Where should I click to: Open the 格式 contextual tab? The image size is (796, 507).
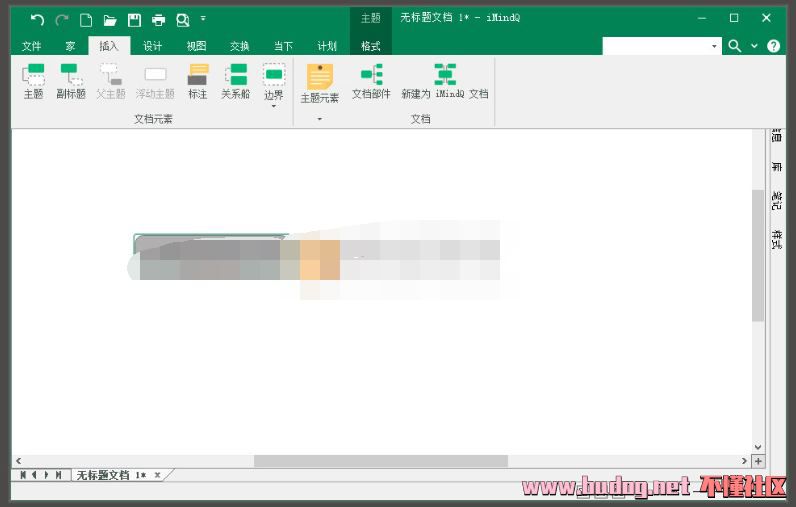coord(371,46)
